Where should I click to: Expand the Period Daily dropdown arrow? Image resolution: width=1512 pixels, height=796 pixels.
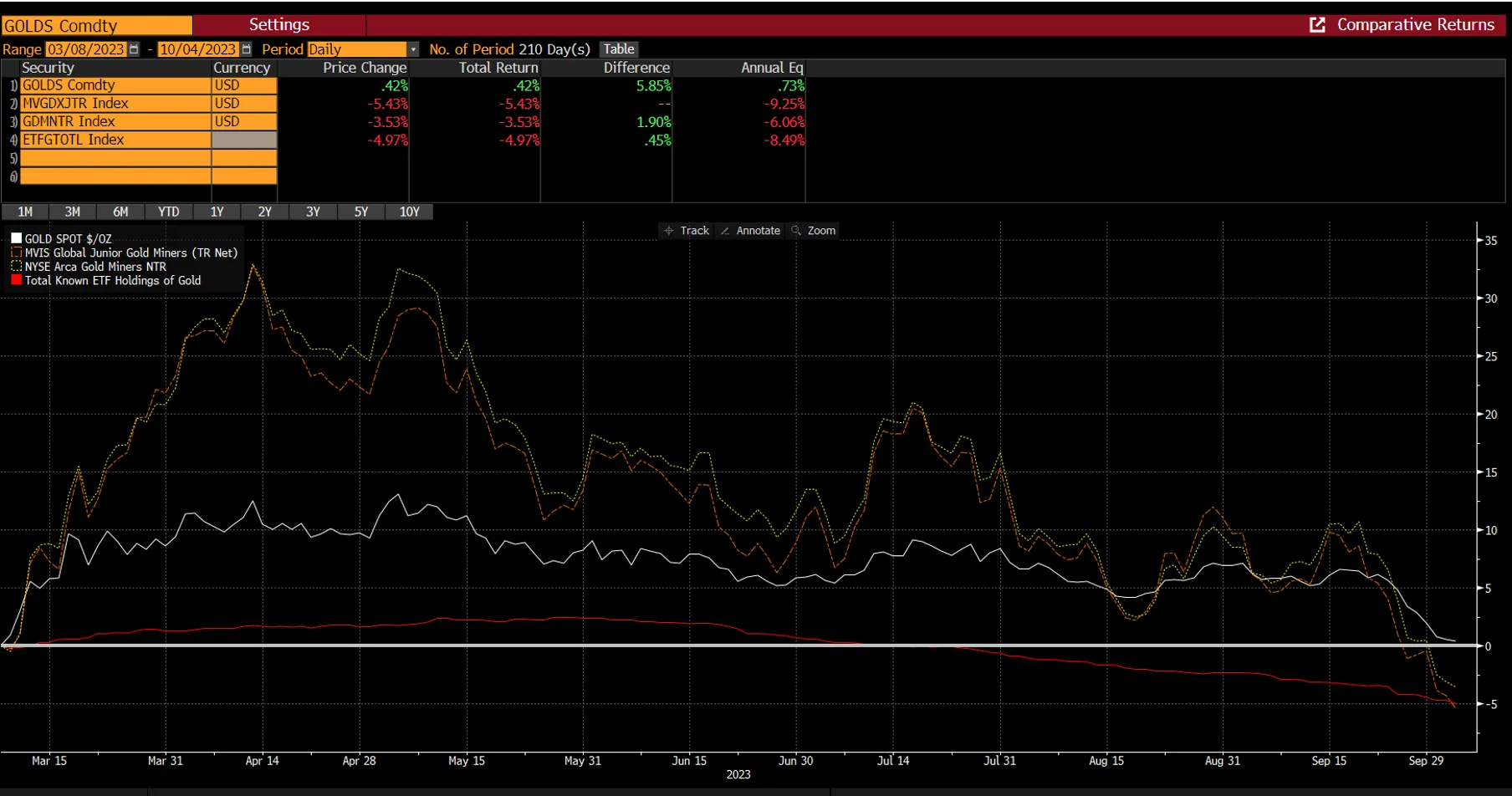[x=413, y=49]
